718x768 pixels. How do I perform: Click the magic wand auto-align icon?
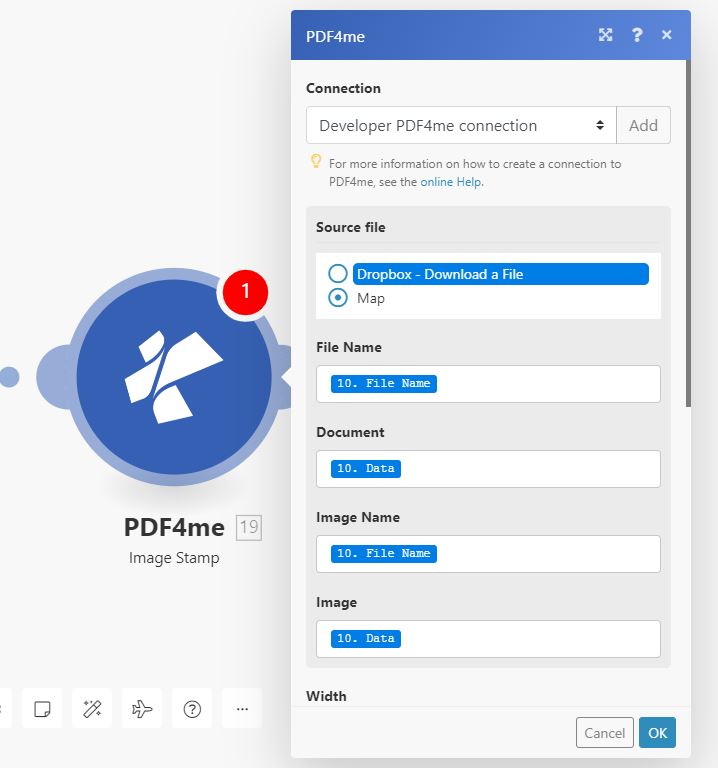(x=92, y=708)
